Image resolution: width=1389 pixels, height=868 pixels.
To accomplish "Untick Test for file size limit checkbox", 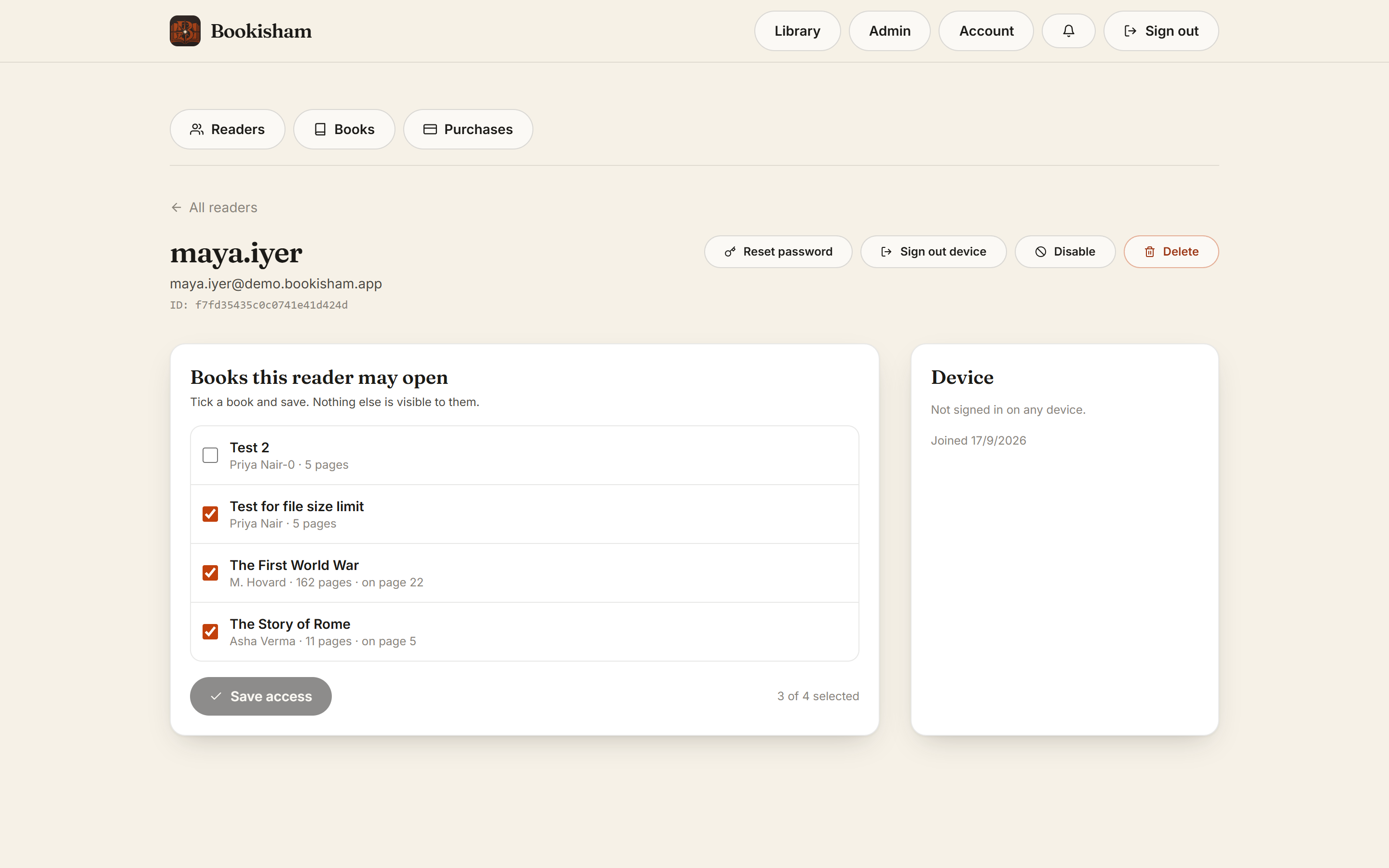I will (210, 514).
